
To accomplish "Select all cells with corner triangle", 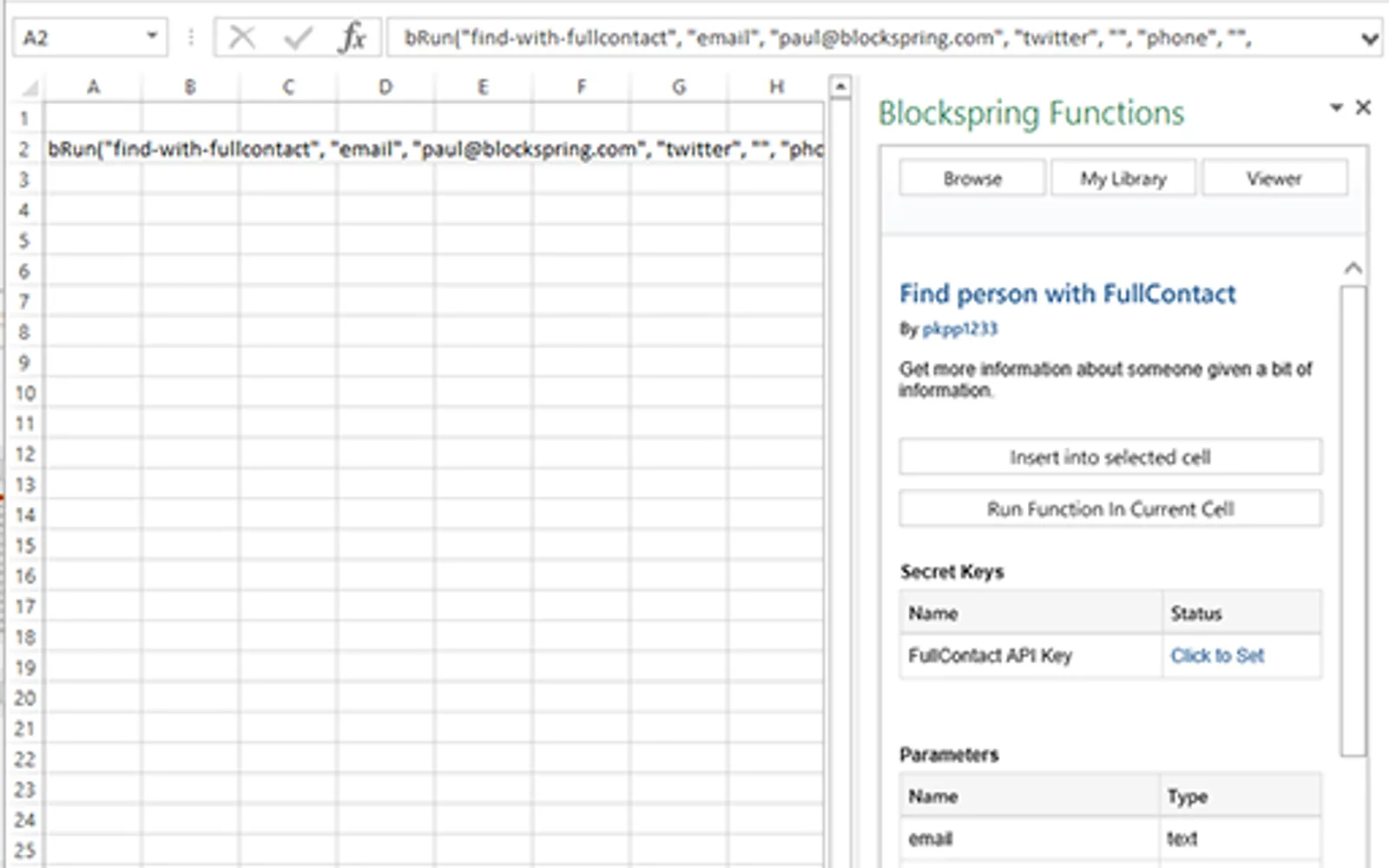I will (29, 87).
